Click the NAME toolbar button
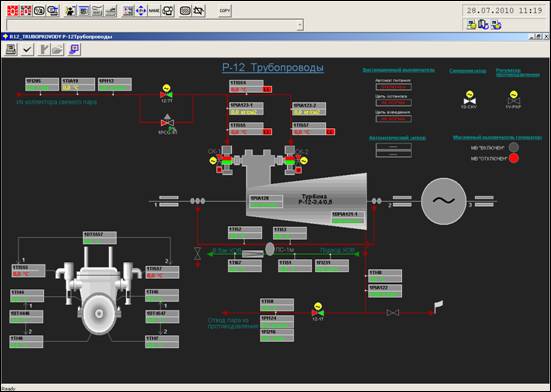This screenshot has height=392, width=551. (154, 11)
